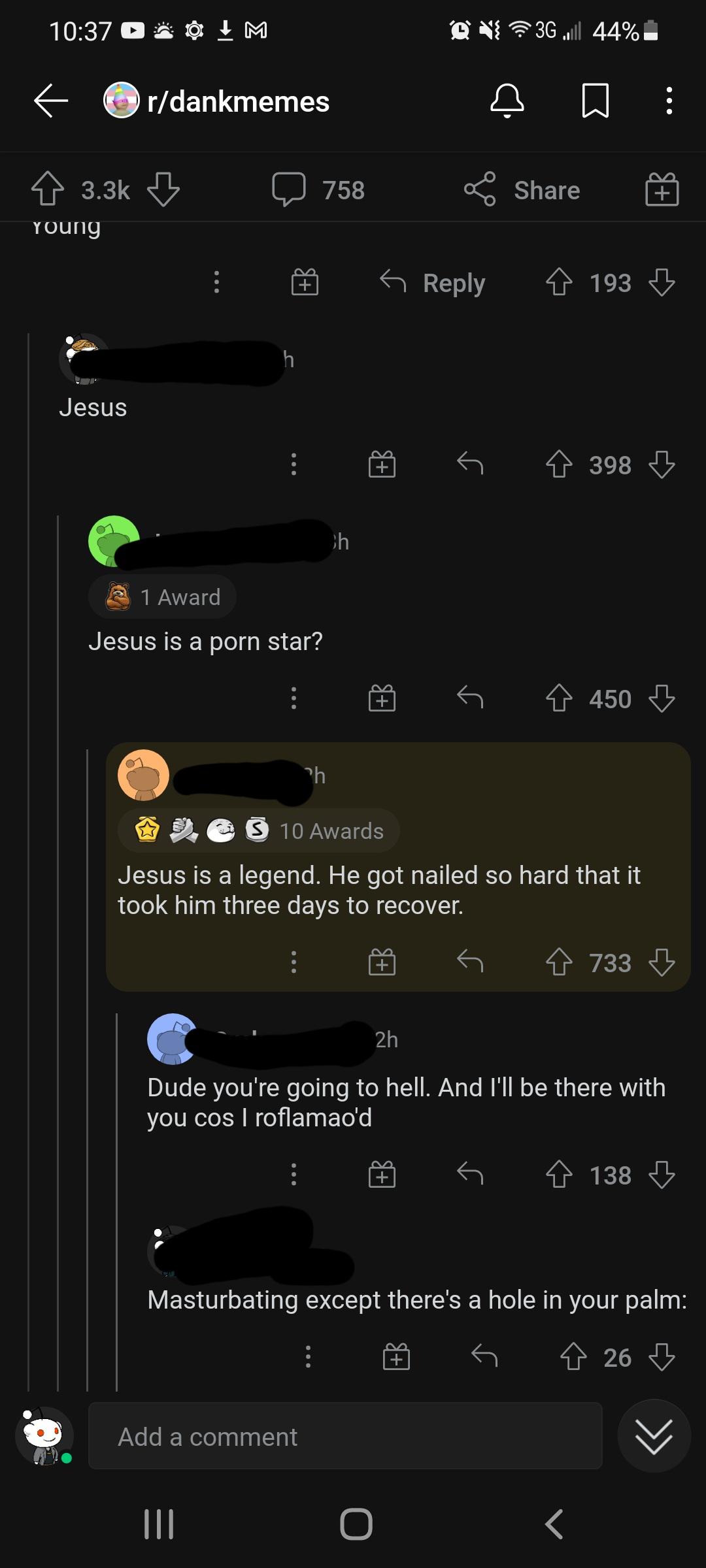Give an award with the gift icon beside Share
This screenshot has height=1568, width=706.
point(662,190)
